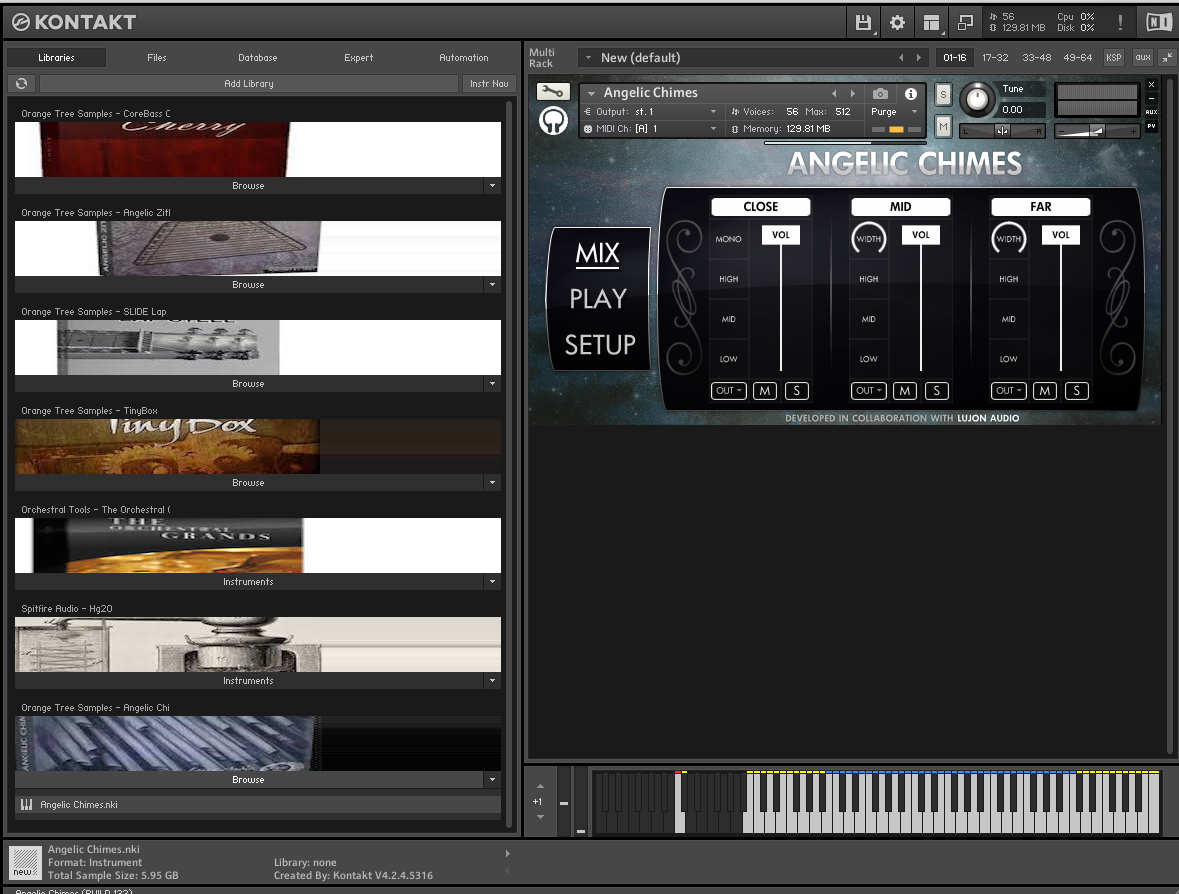Switch to the Expert tab
The width and height of the screenshot is (1179, 894).
point(359,58)
